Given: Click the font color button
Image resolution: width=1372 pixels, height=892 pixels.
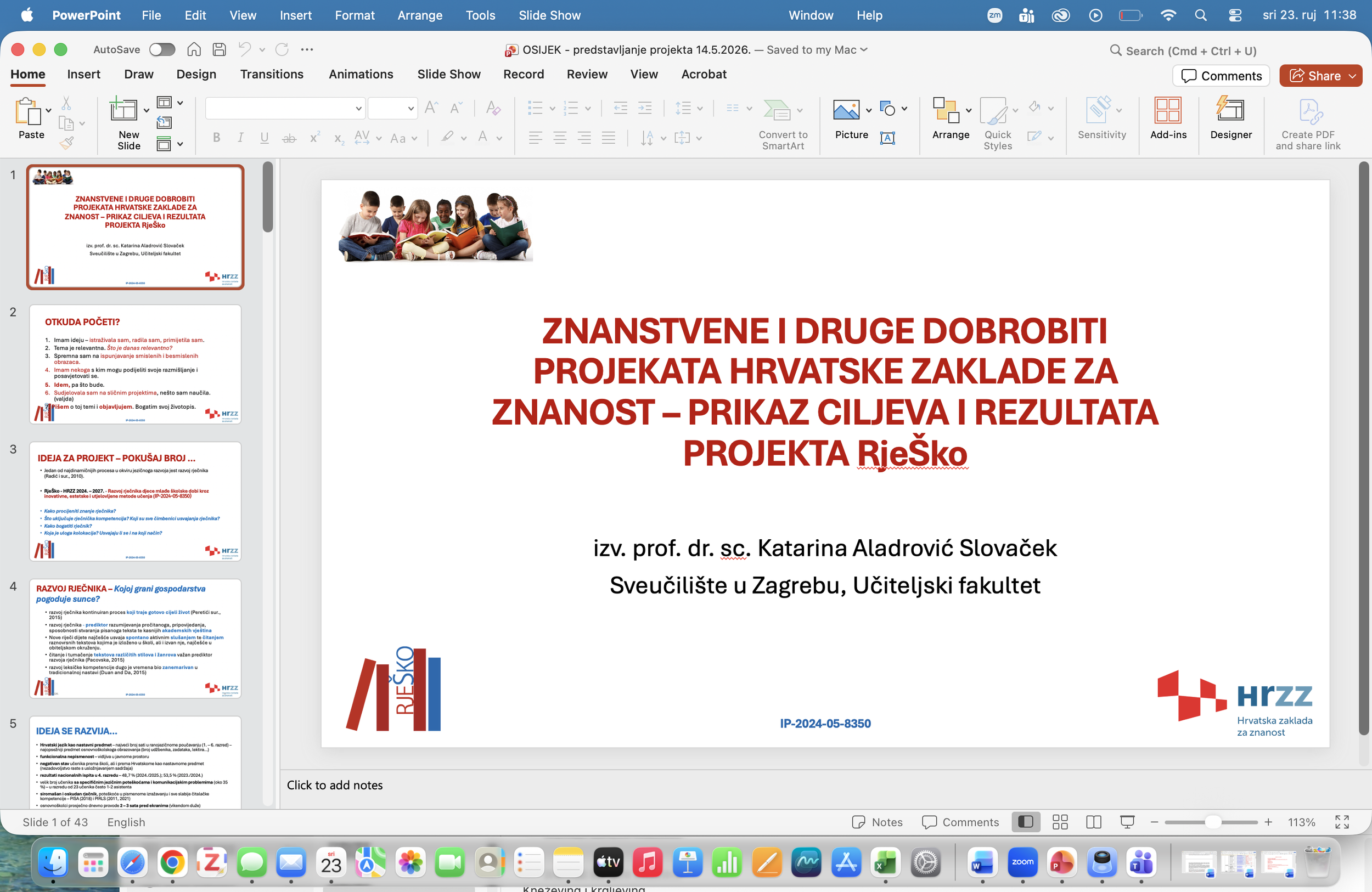Looking at the screenshot, I should tap(483, 138).
